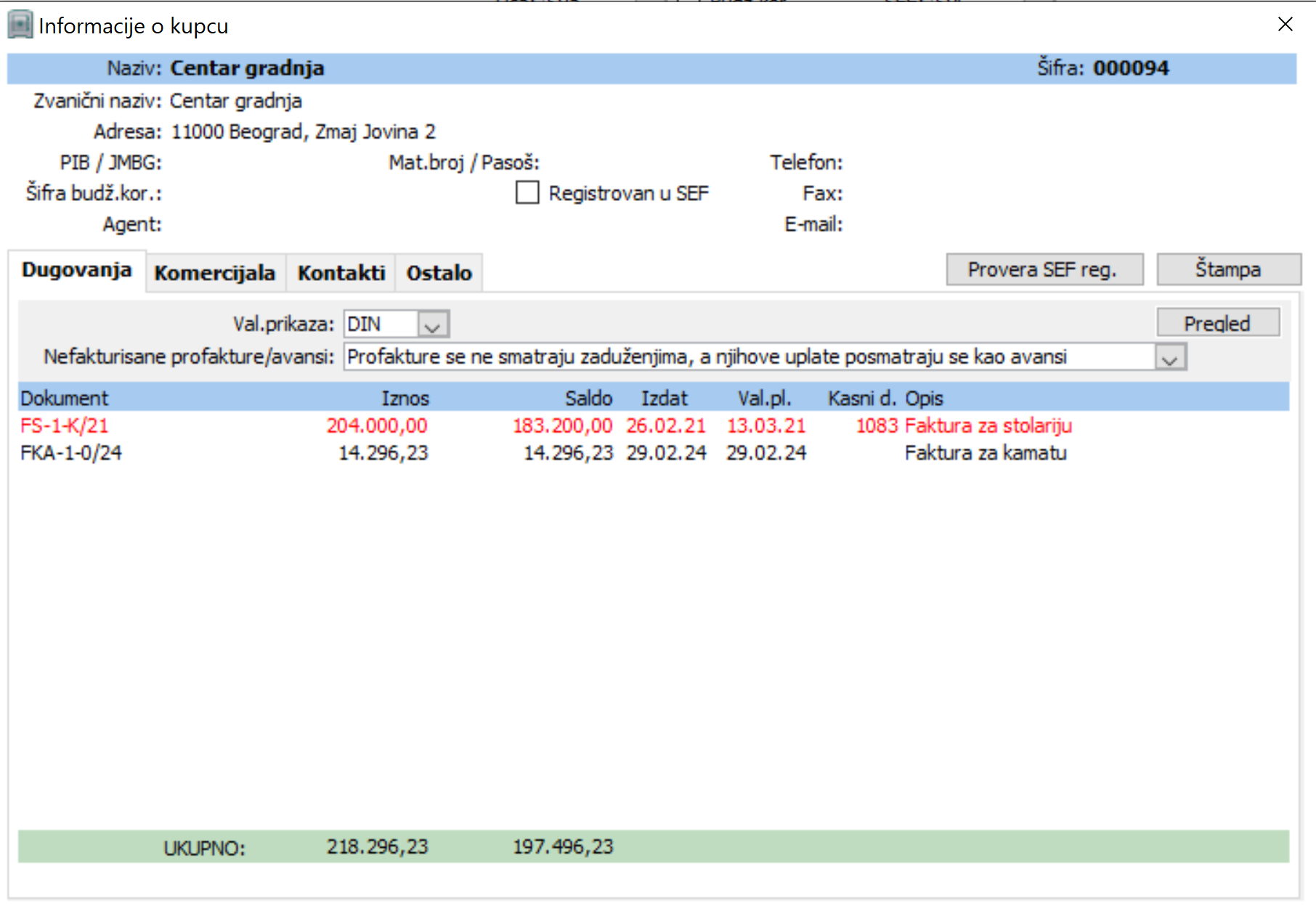Click the customer info window icon
Image resolution: width=1316 pixels, height=919 pixels.
coord(20,25)
